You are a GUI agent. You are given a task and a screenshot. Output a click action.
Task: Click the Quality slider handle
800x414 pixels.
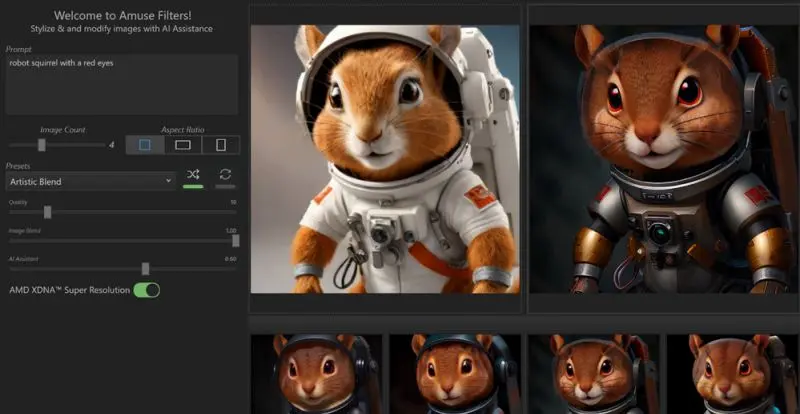pyautogui.click(x=47, y=212)
